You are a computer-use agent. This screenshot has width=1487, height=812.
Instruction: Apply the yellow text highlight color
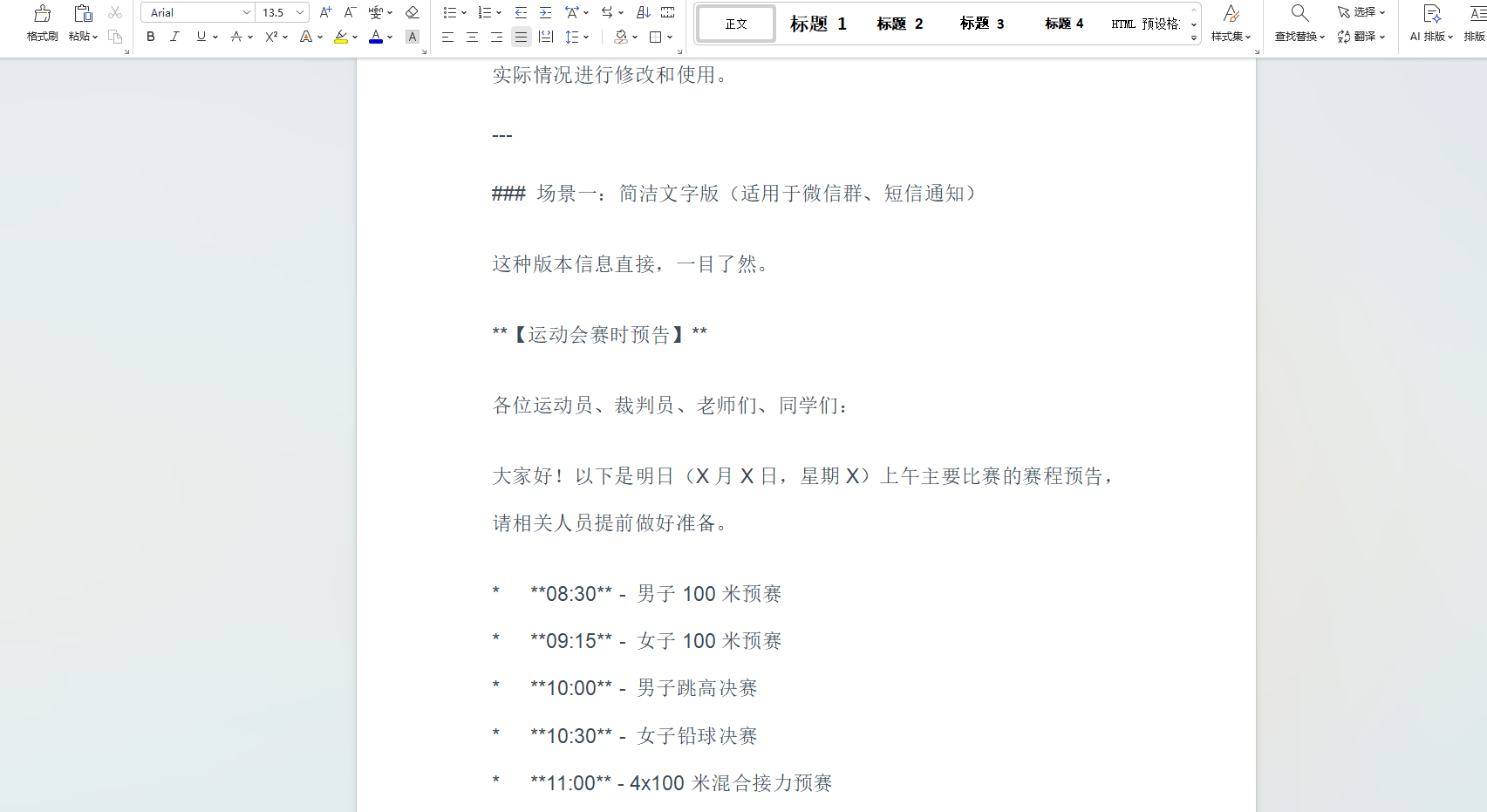tap(340, 37)
